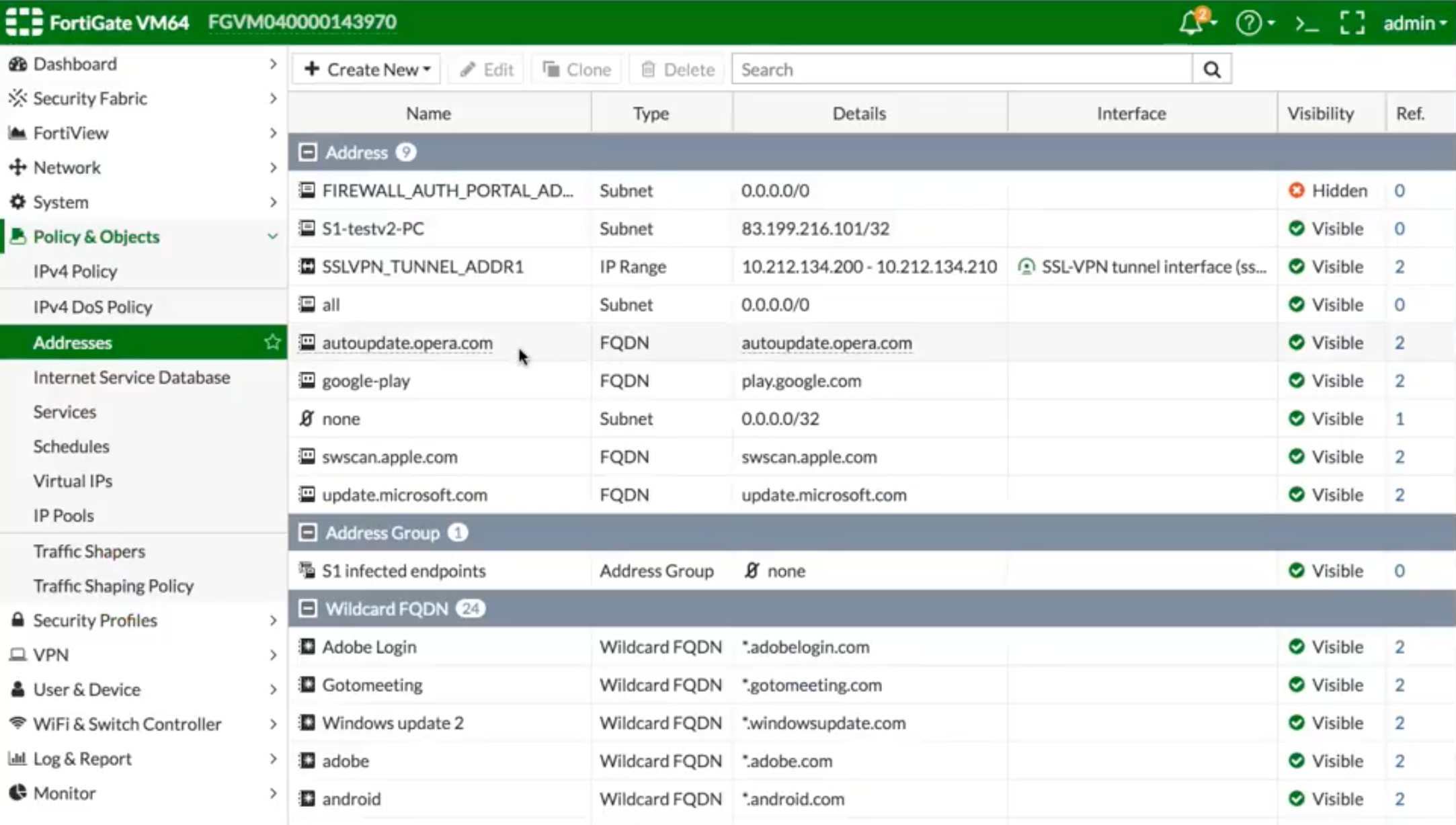Collapse the Address Group section
The height and width of the screenshot is (825, 1456).
pyautogui.click(x=308, y=533)
